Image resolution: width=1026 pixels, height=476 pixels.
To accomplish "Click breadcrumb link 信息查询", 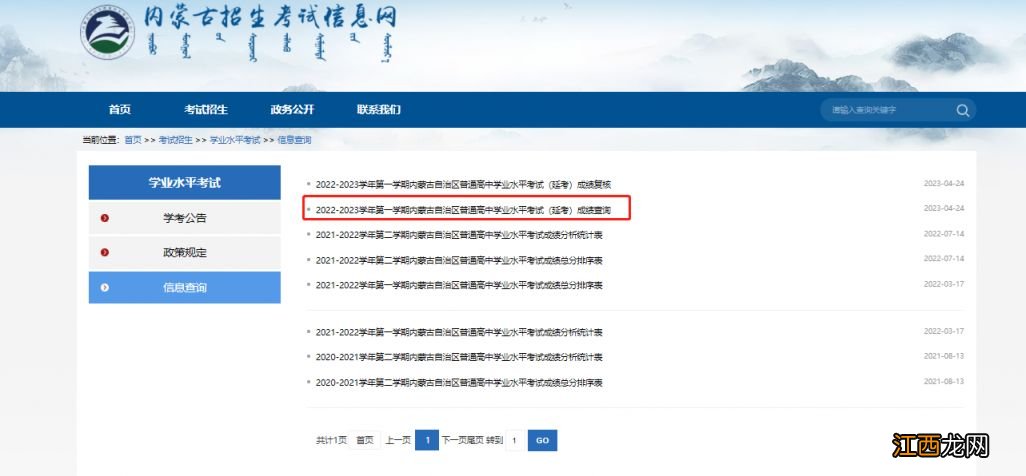I will [294, 140].
